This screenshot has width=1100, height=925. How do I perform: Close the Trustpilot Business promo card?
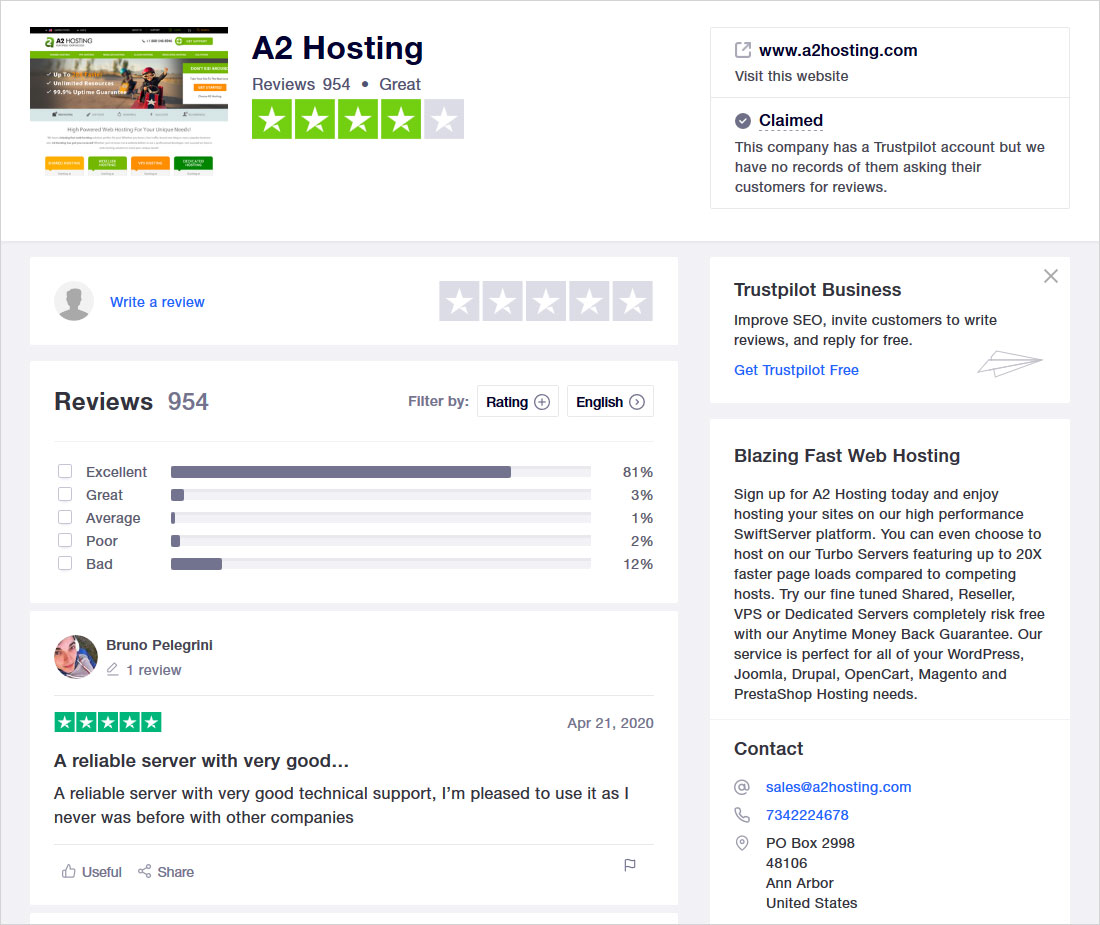click(1050, 276)
